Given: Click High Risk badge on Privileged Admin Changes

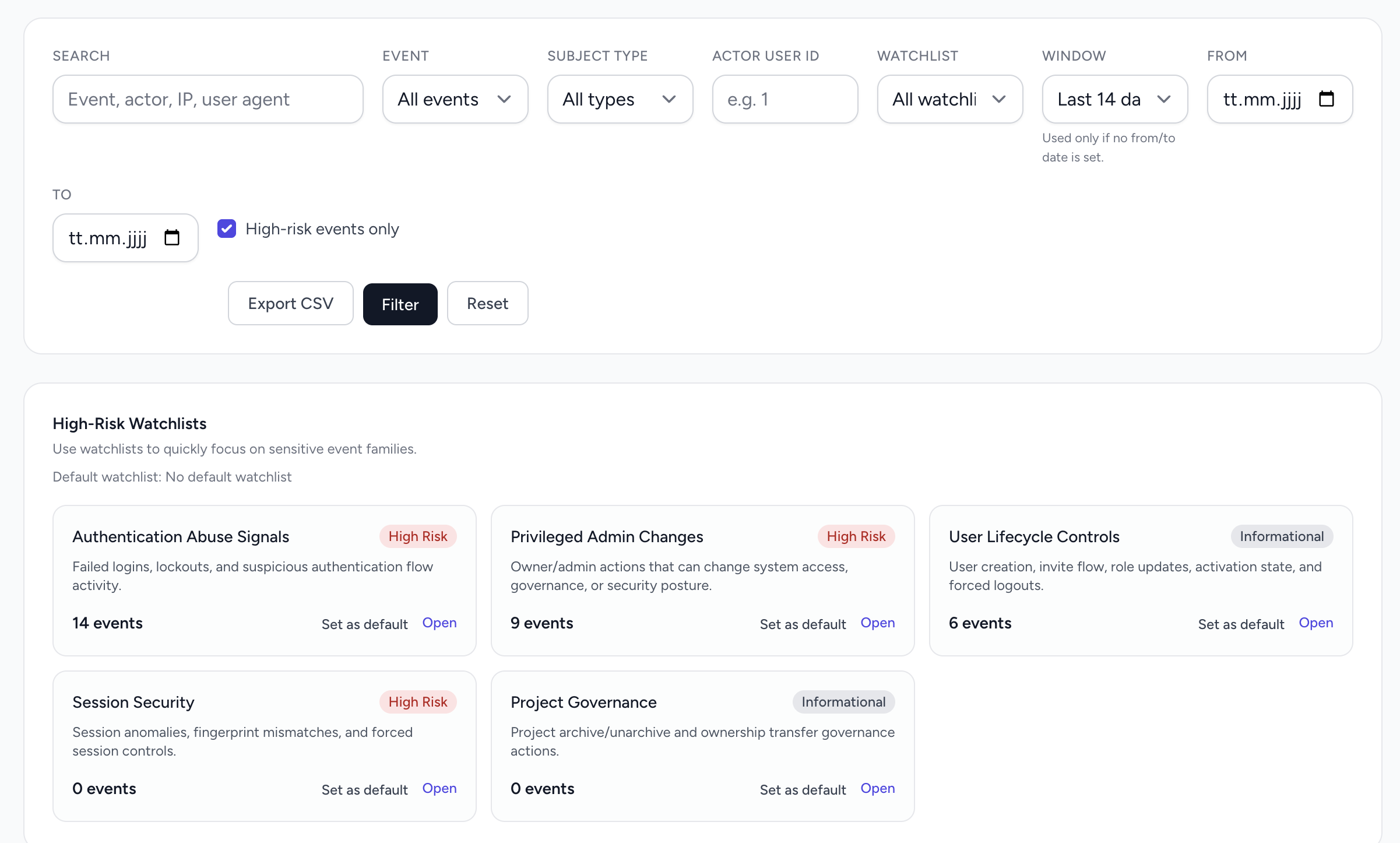Looking at the screenshot, I should coord(856,536).
